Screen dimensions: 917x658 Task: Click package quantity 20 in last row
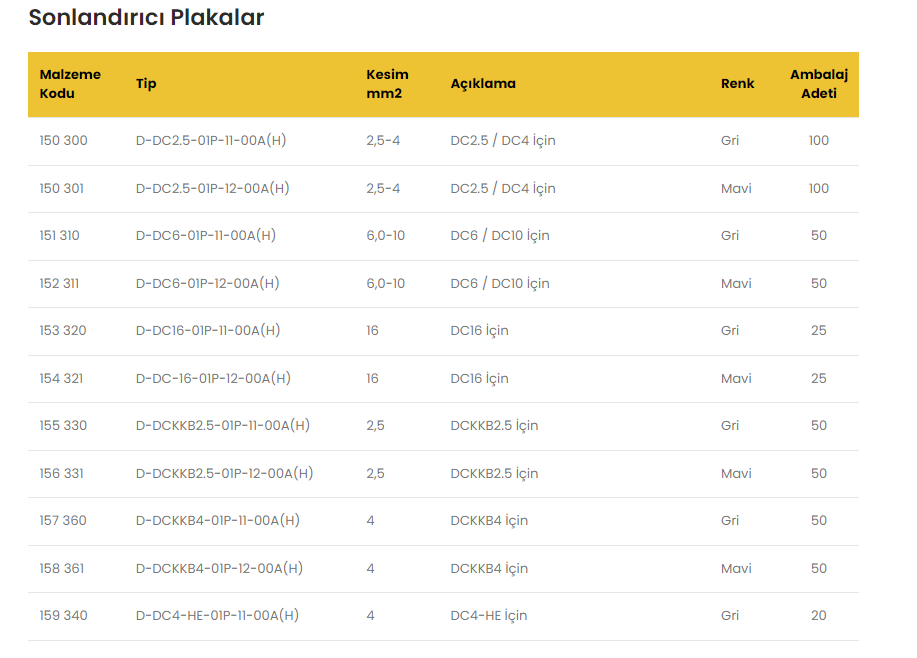tap(818, 616)
